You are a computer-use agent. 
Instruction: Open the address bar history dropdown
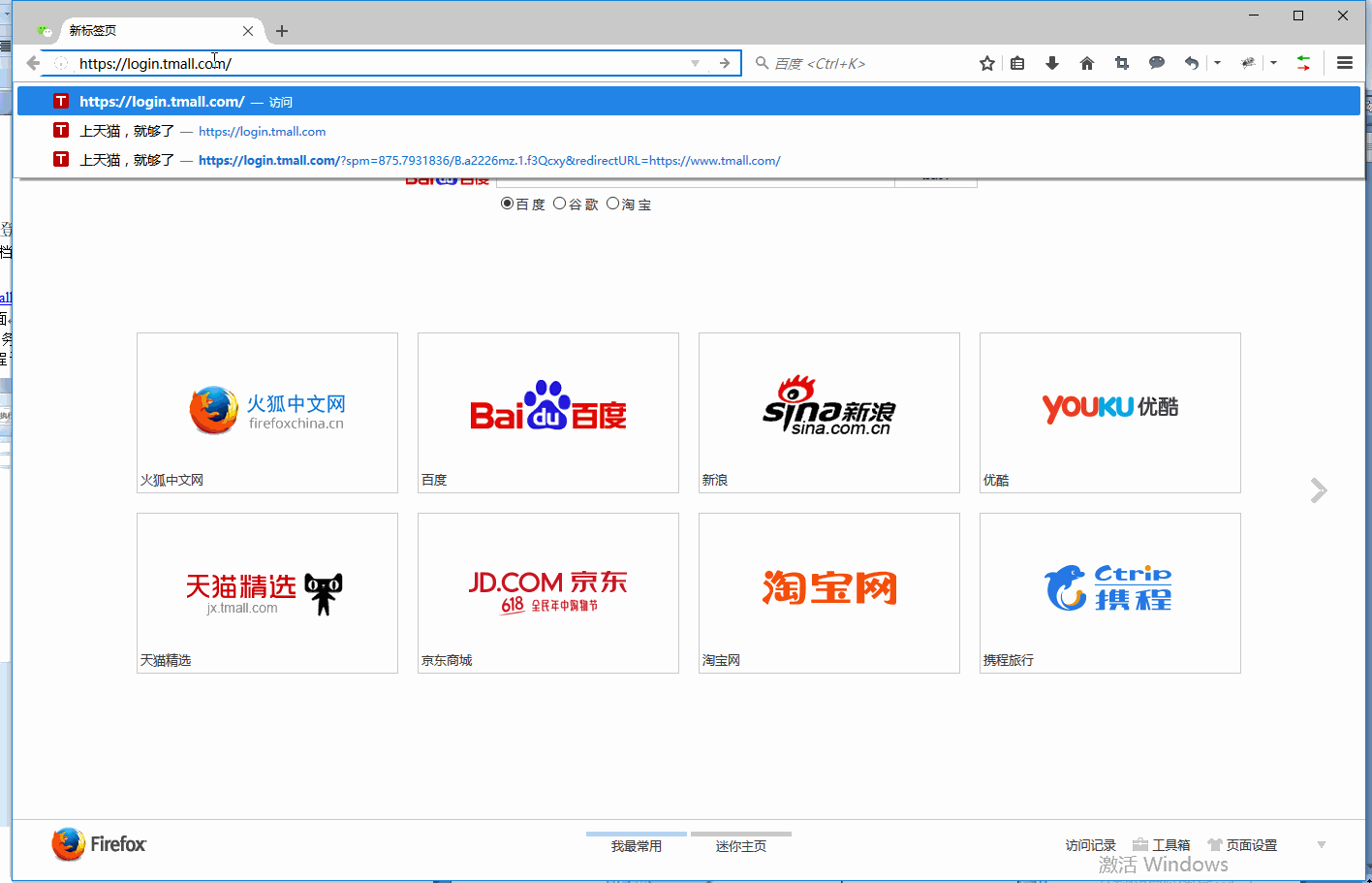pyautogui.click(x=695, y=63)
